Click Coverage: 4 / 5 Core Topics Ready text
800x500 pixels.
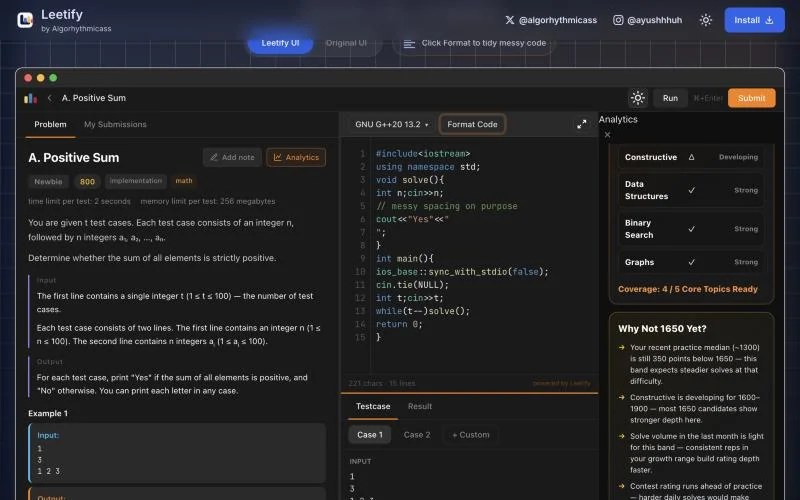tap(688, 289)
